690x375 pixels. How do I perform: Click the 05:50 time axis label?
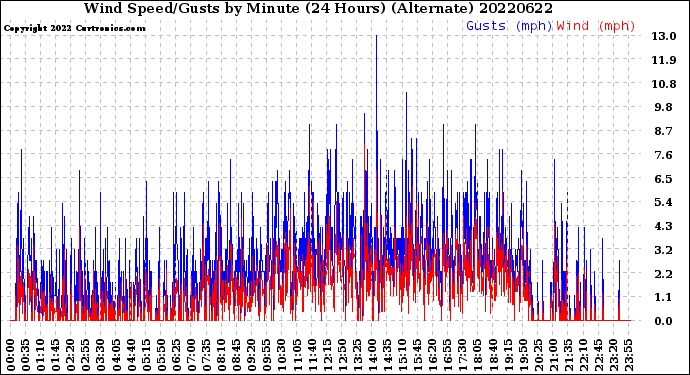coord(161,355)
